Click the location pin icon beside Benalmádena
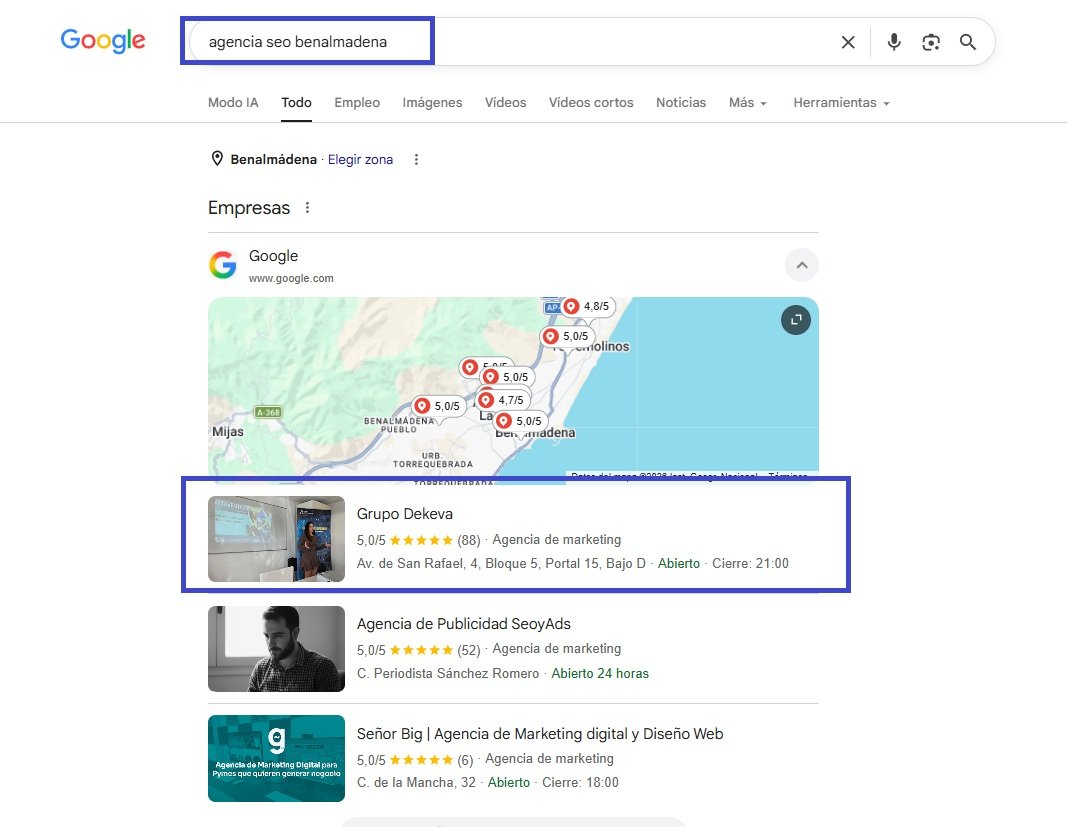Viewport: 1067px width, 827px height. click(217, 159)
